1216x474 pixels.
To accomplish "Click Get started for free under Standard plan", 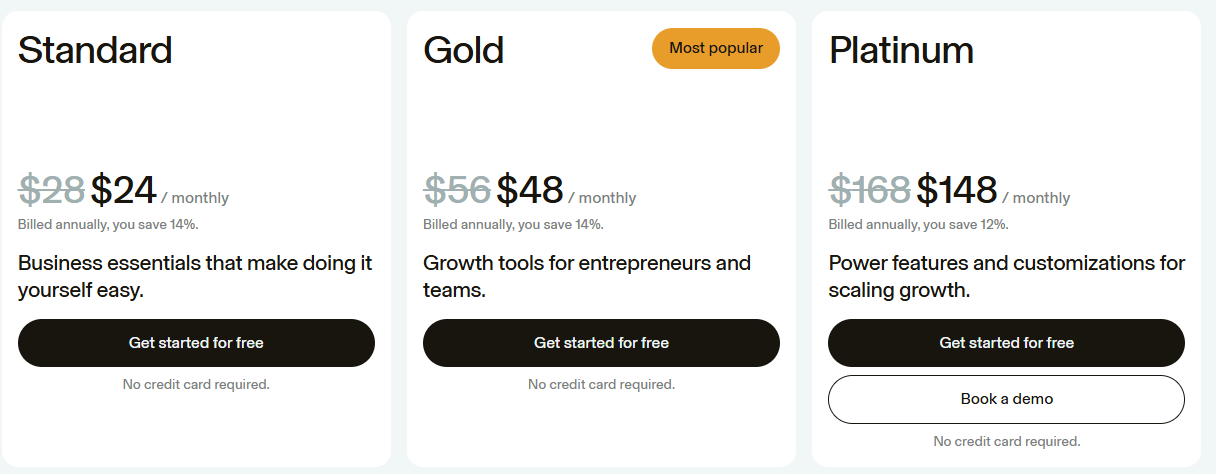I will 196,343.
